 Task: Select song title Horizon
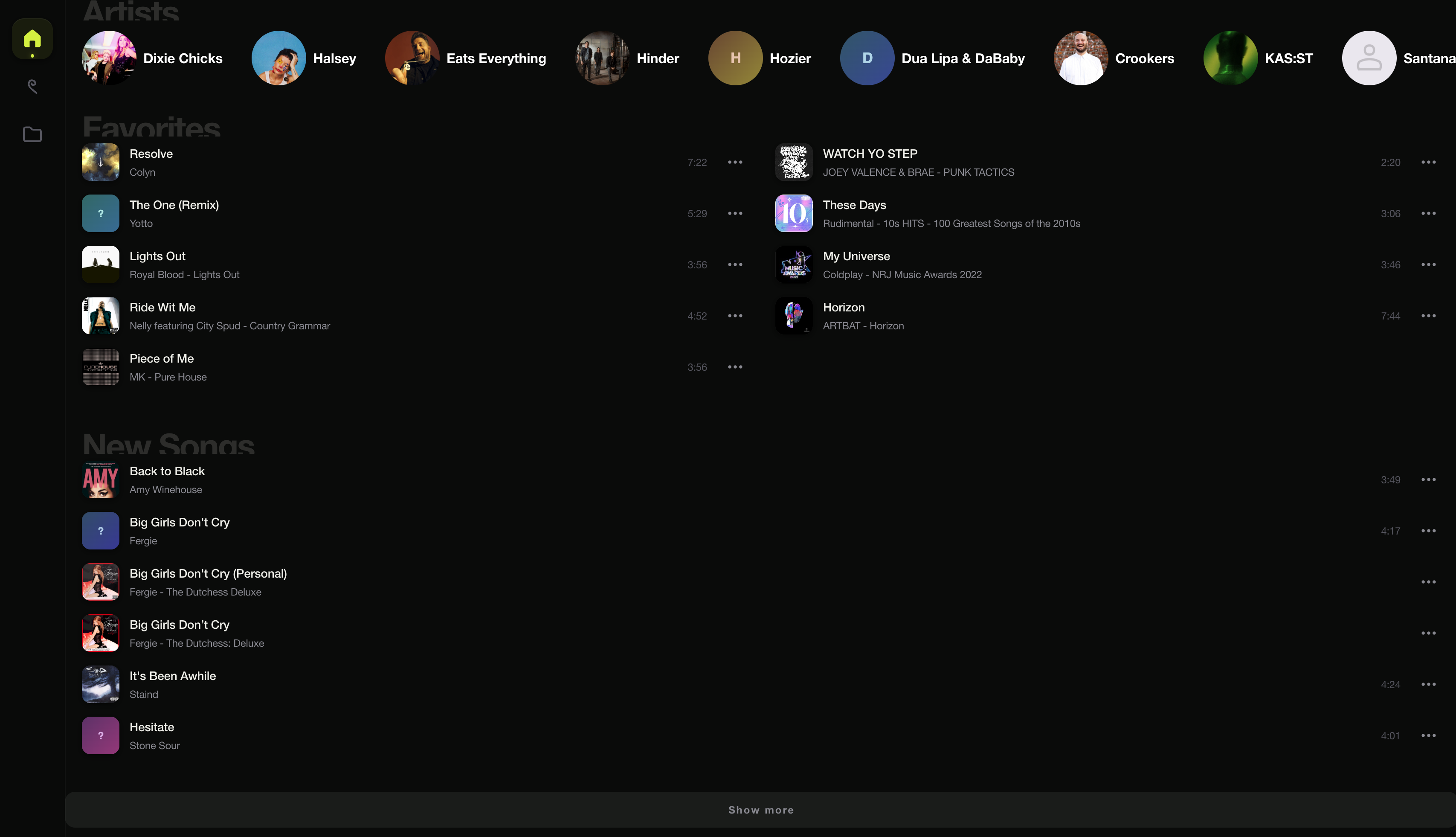(x=844, y=307)
